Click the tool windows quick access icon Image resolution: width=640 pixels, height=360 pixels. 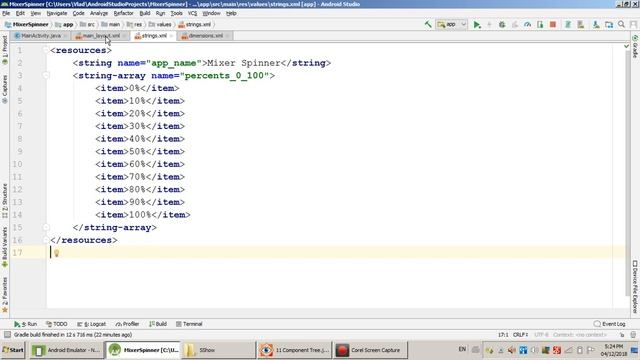point(7,335)
